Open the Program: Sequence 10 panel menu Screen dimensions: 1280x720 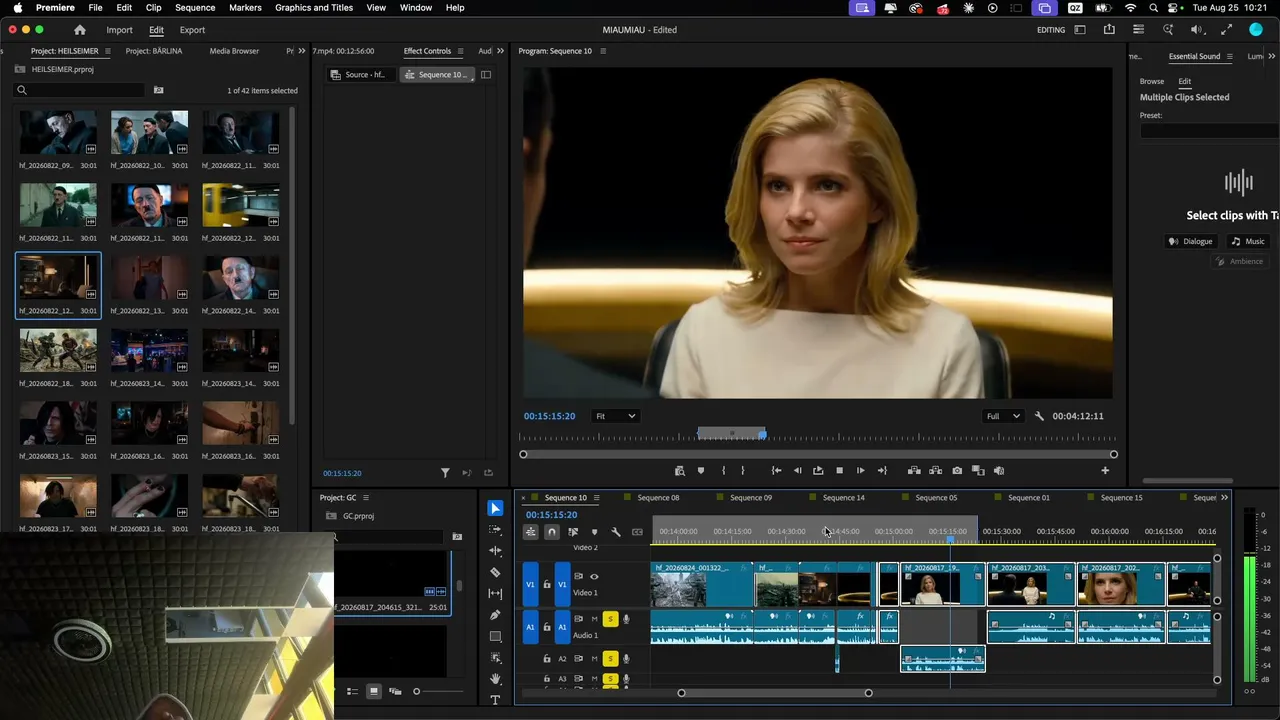[602, 51]
